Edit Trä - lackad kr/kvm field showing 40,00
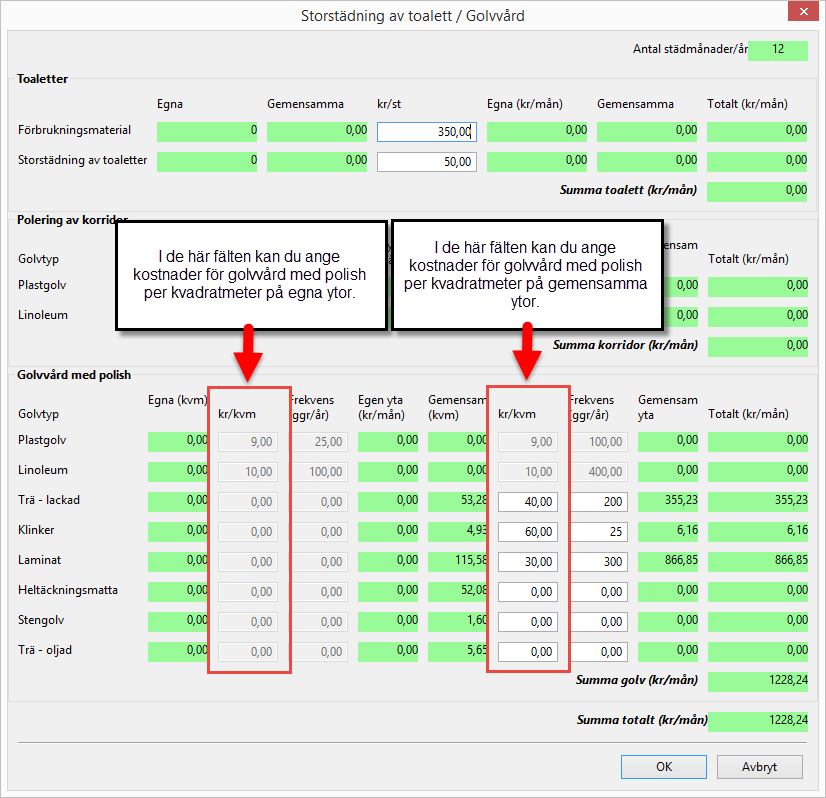Image resolution: width=826 pixels, height=798 pixels. point(528,501)
